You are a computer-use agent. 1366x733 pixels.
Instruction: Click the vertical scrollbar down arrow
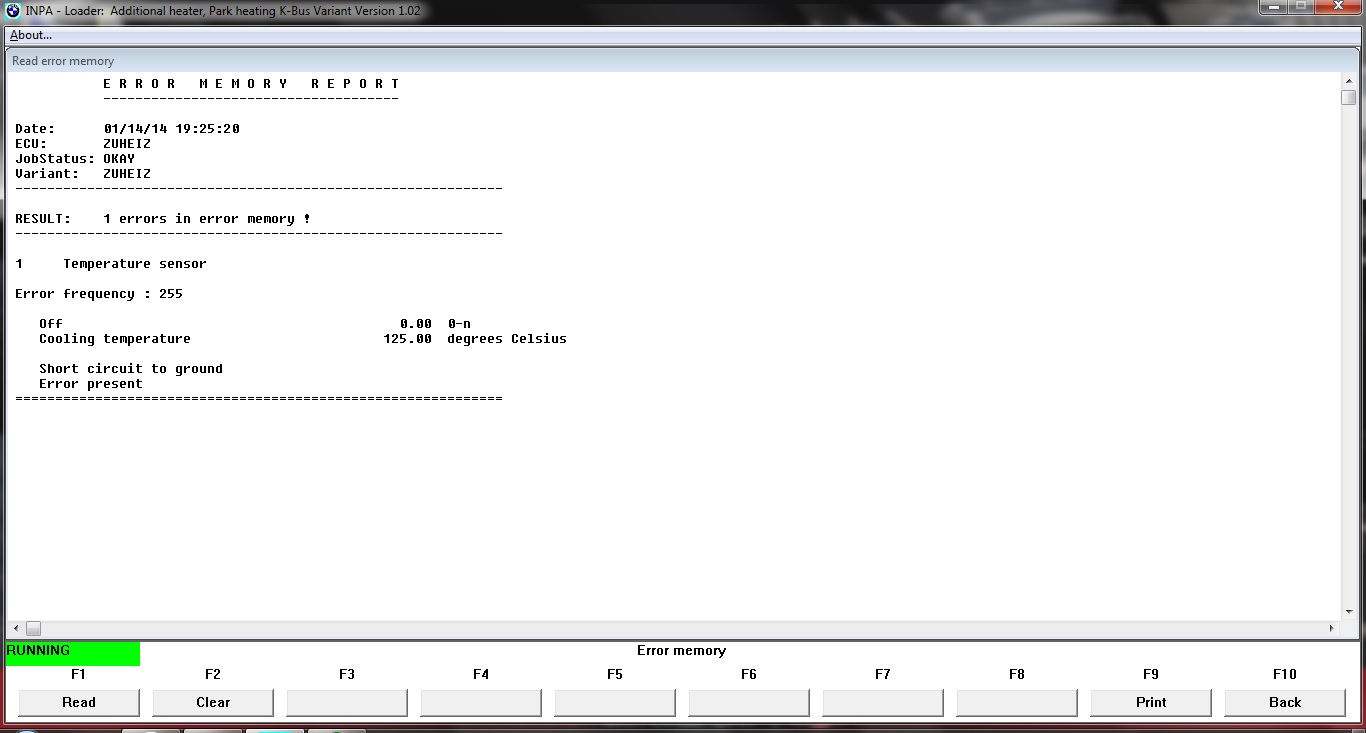1348,612
